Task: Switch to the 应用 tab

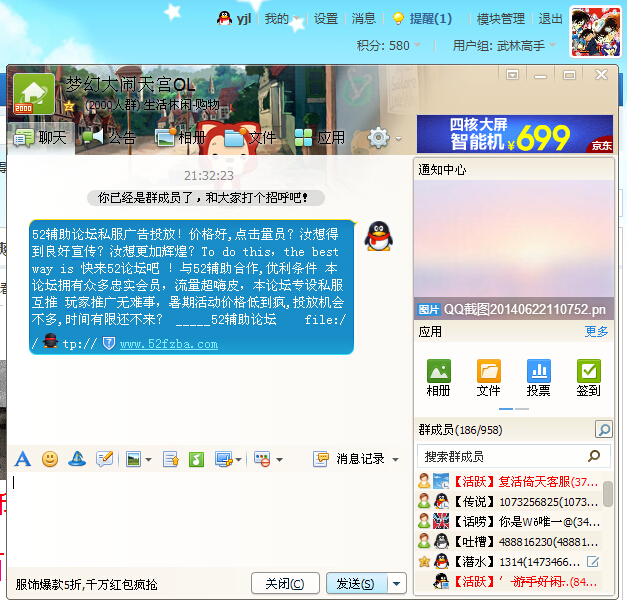Action: pos(319,138)
